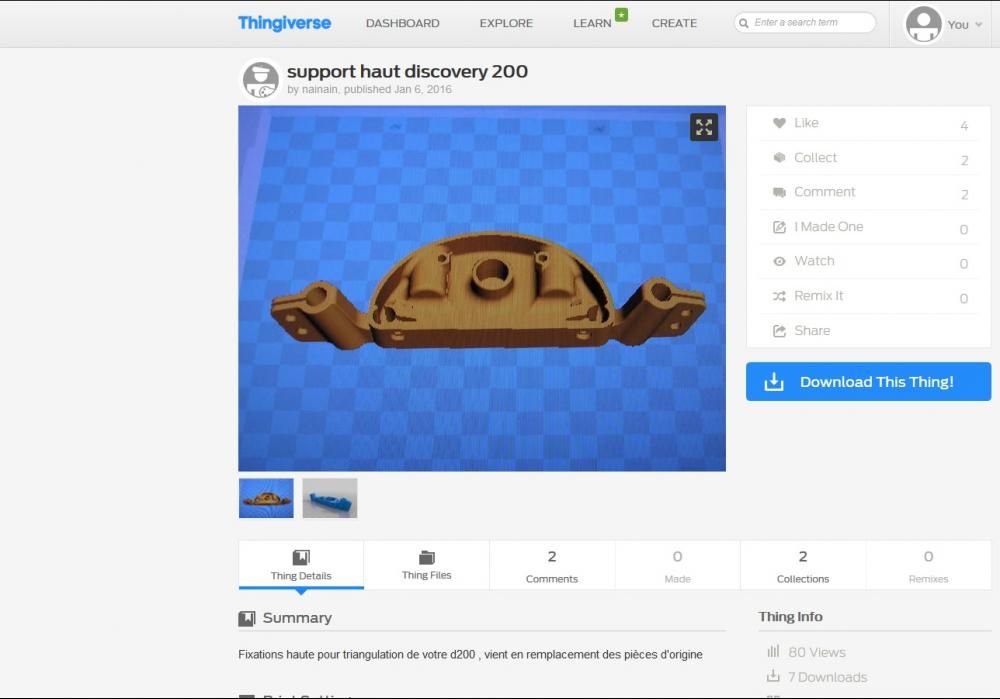Open the nainain author profile link
This screenshot has width=1000, height=699.
(320, 89)
